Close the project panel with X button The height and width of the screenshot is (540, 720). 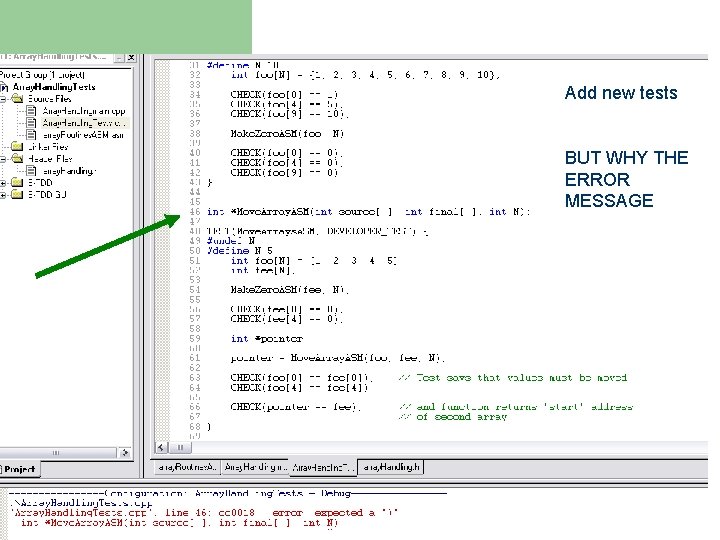click(131, 57)
